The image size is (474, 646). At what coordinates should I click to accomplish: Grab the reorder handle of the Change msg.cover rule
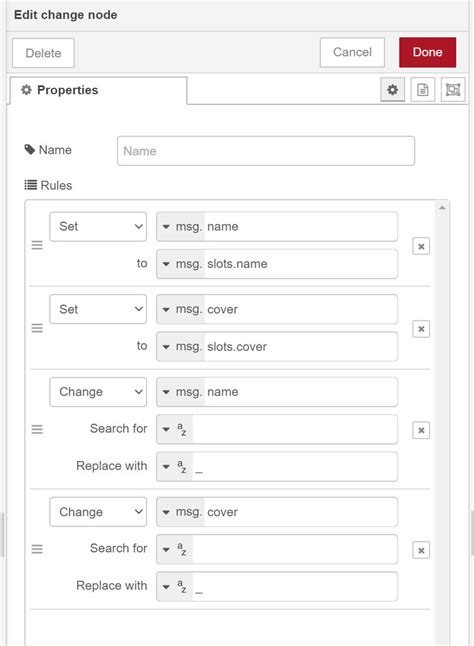[x=37, y=549]
